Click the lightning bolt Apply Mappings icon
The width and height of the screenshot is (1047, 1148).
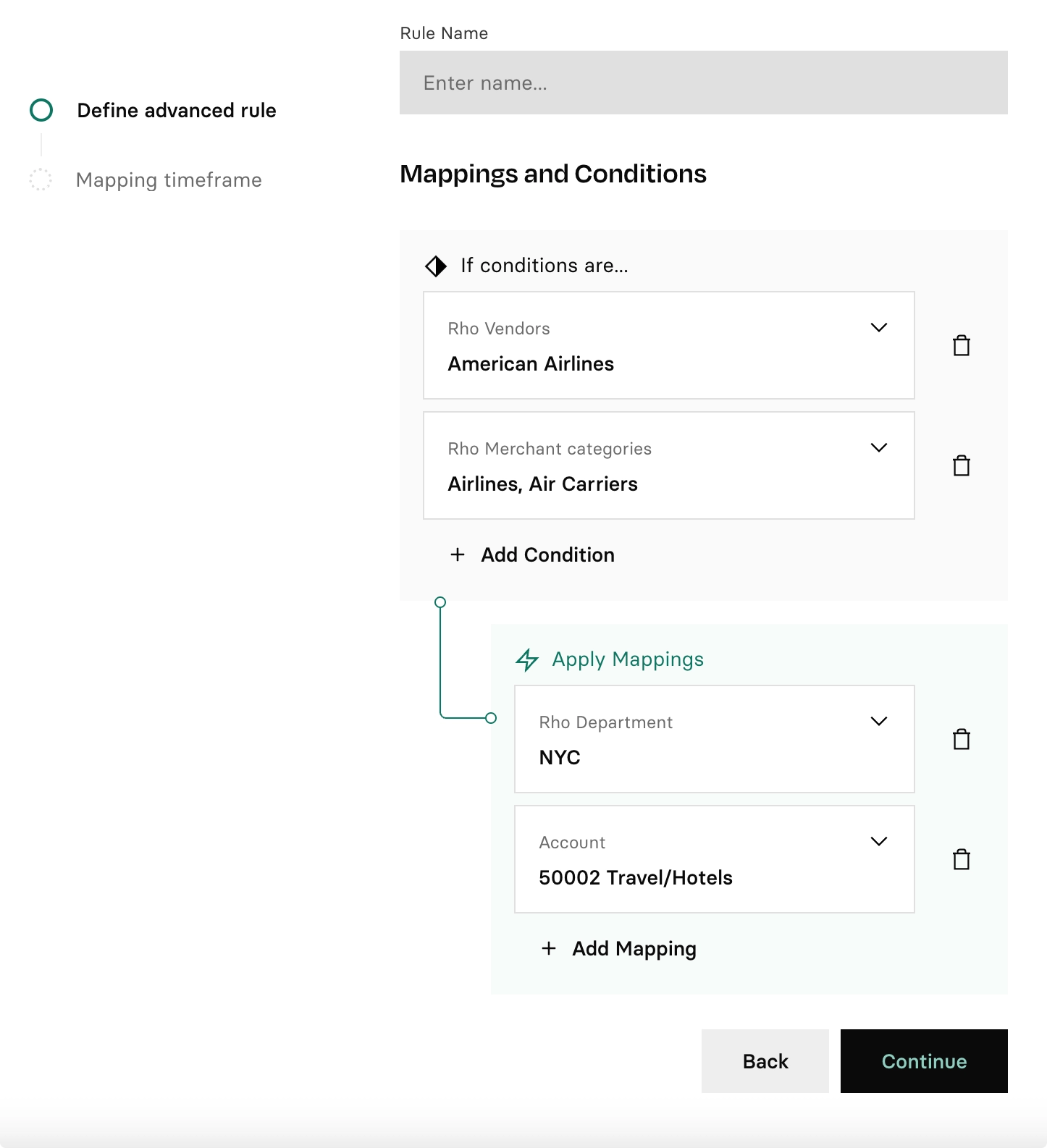coord(527,659)
